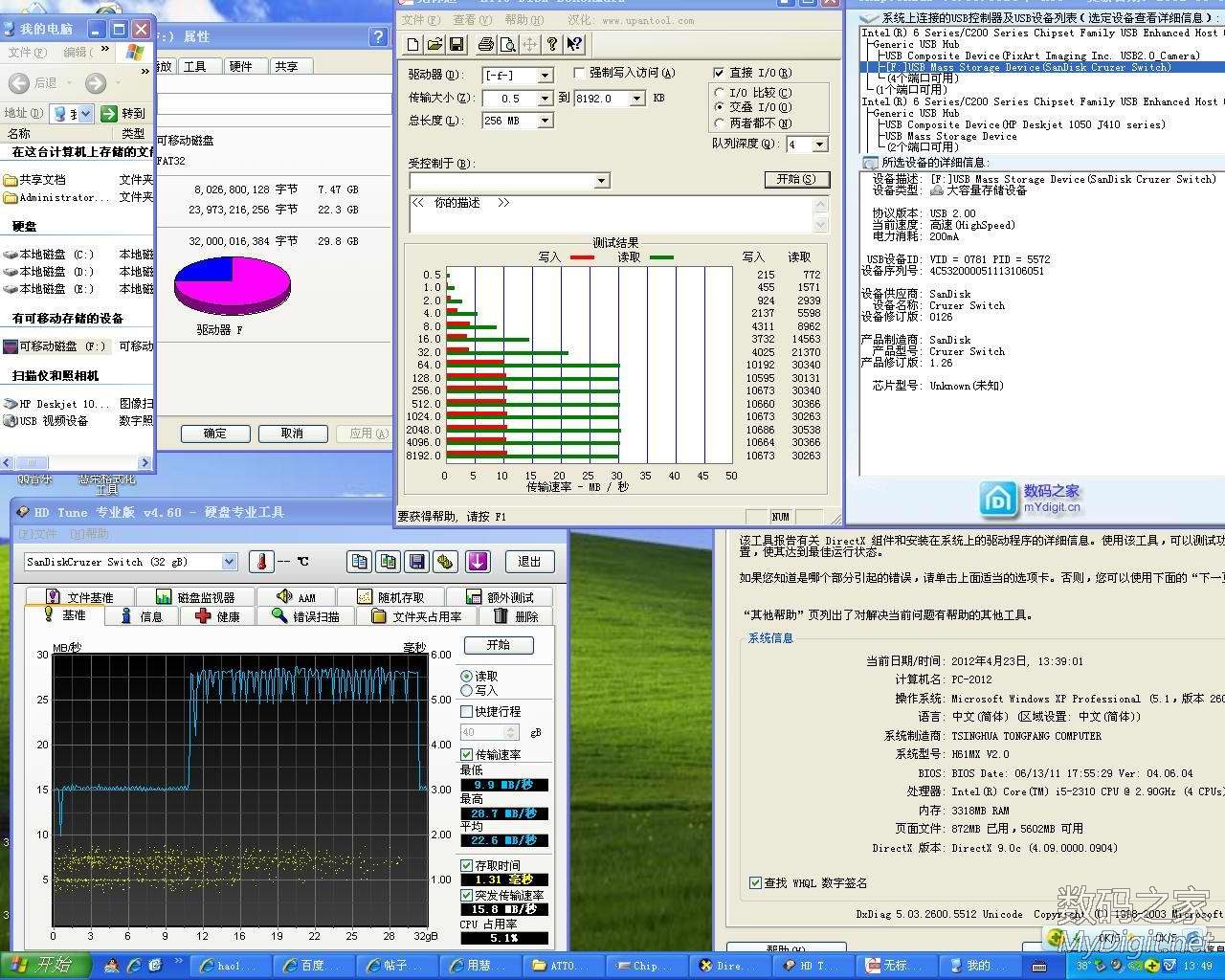
Task: Select Local Disk (C:) in My Computer
Action: pyautogui.click(x=48, y=255)
